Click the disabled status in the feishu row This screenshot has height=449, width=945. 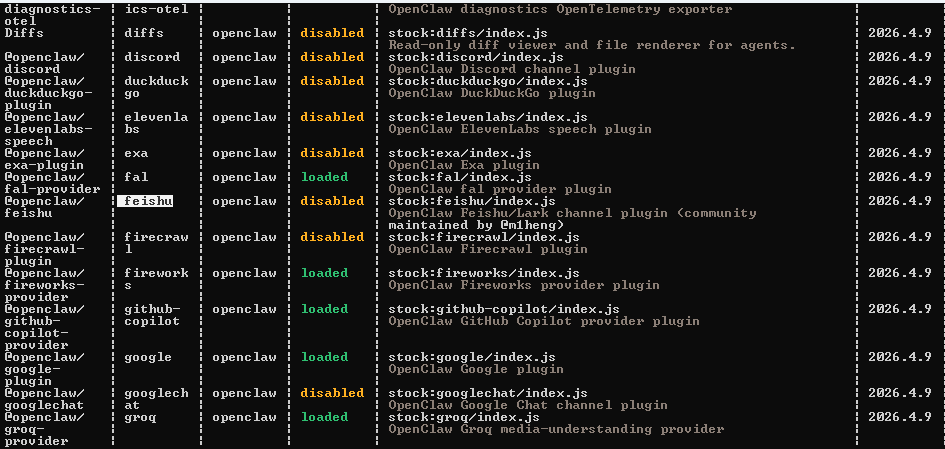(x=331, y=201)
